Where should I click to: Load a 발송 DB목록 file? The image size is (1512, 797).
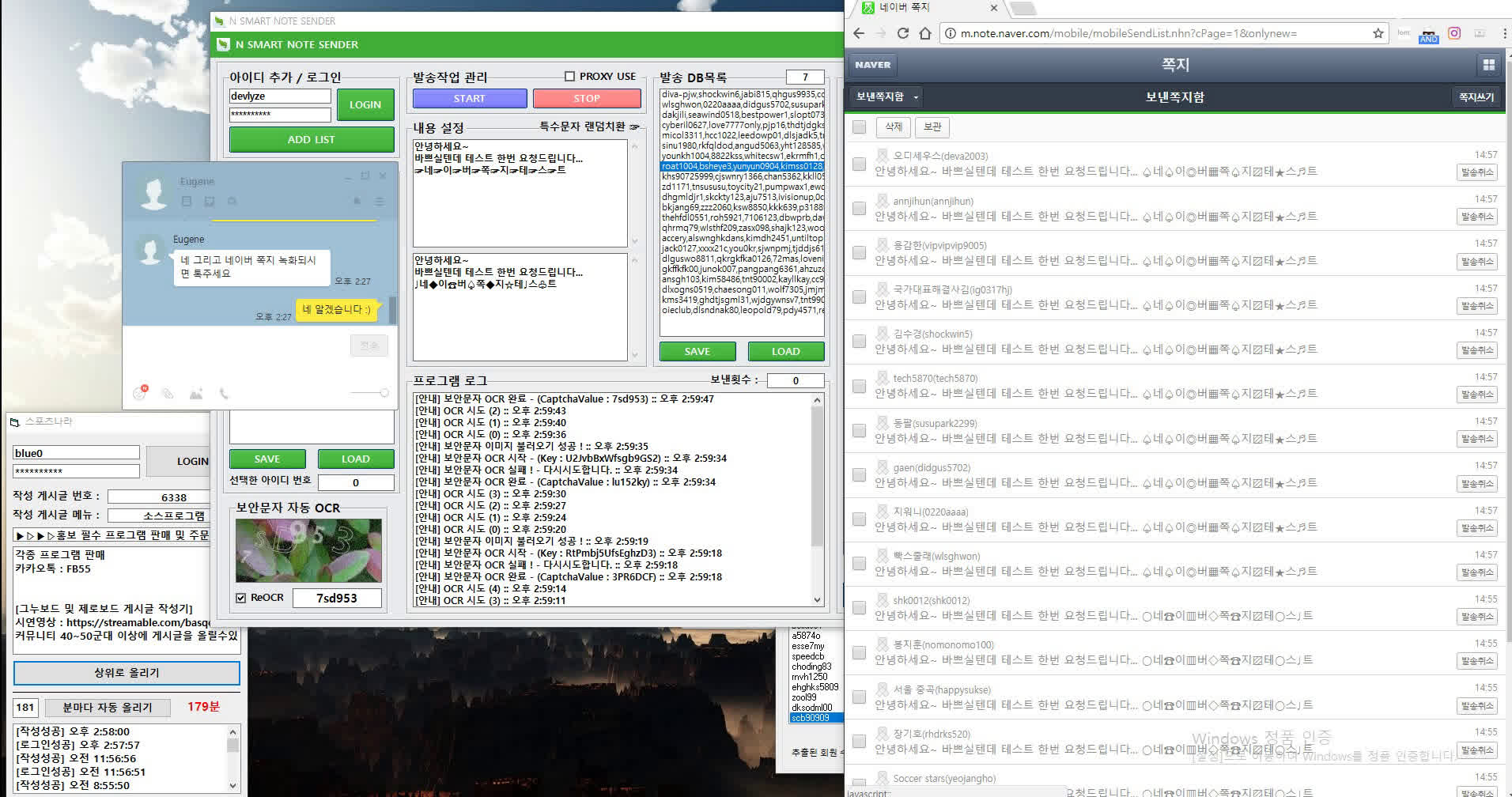pos(786,351)
